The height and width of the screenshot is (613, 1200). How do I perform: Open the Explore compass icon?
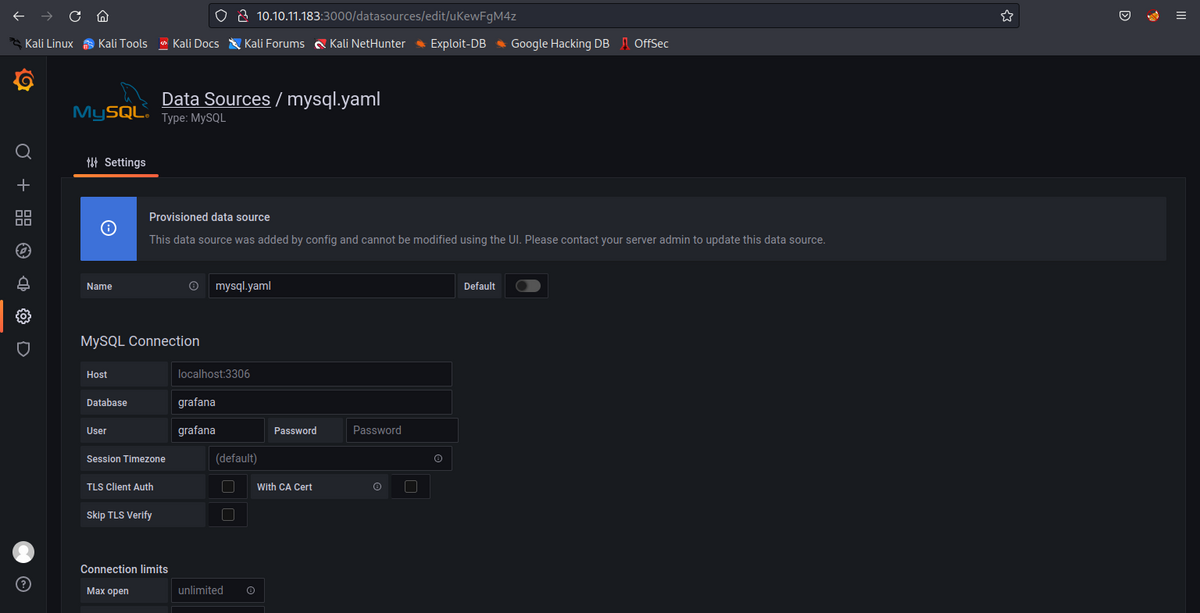(24, 251)
